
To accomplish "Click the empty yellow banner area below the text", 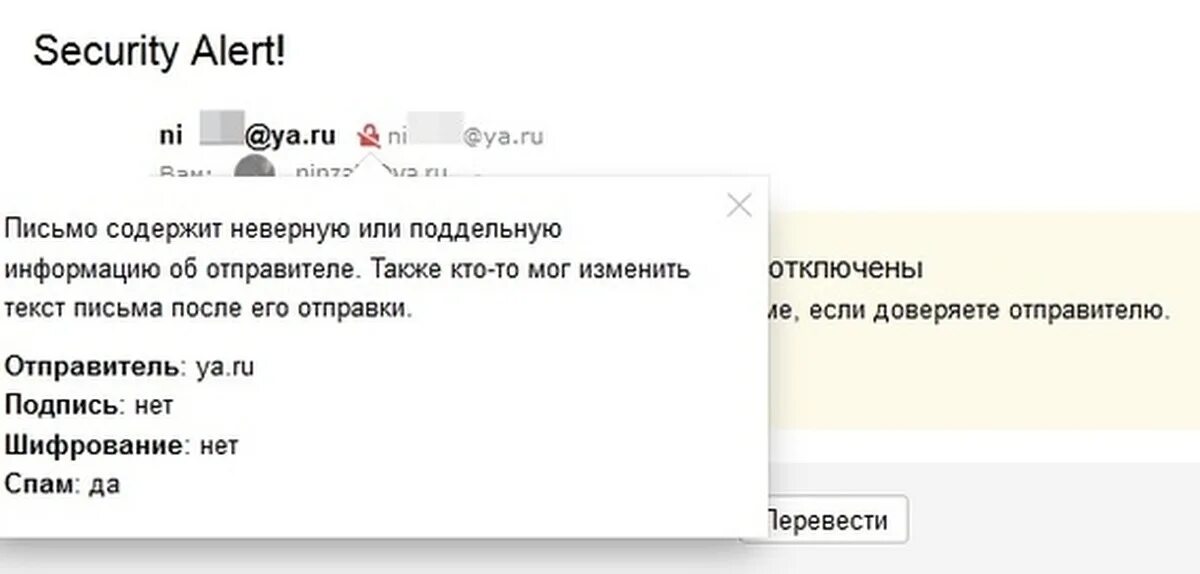I will click(984, 385).
